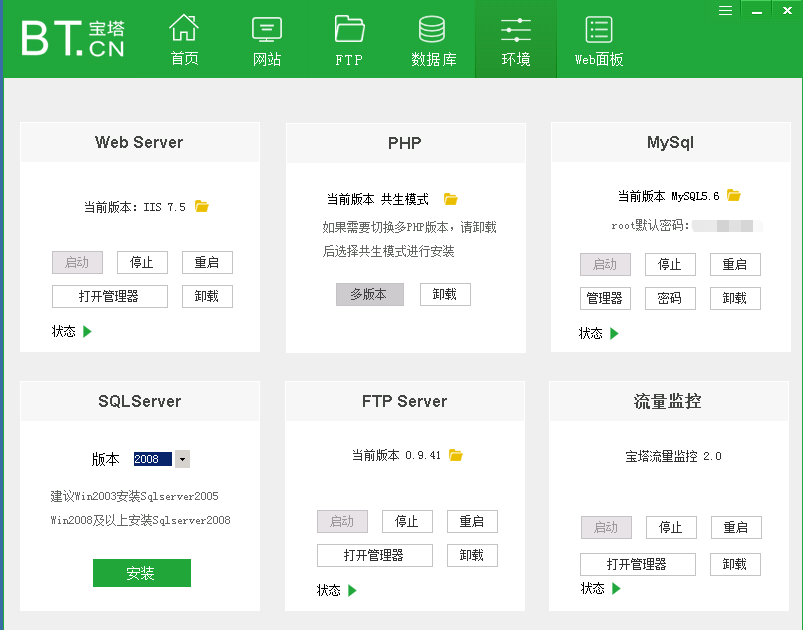Click the disabled FTP Server 启动 button

(342, 521)
